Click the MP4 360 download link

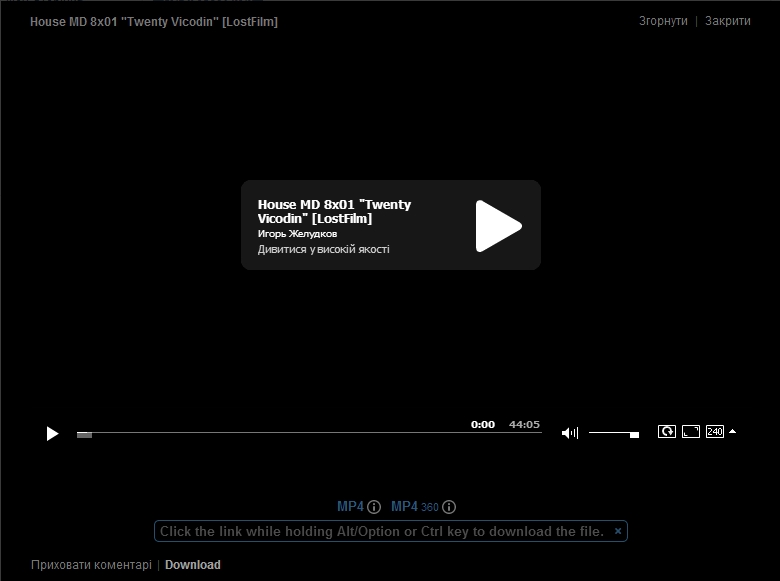[x=414, y=506]
